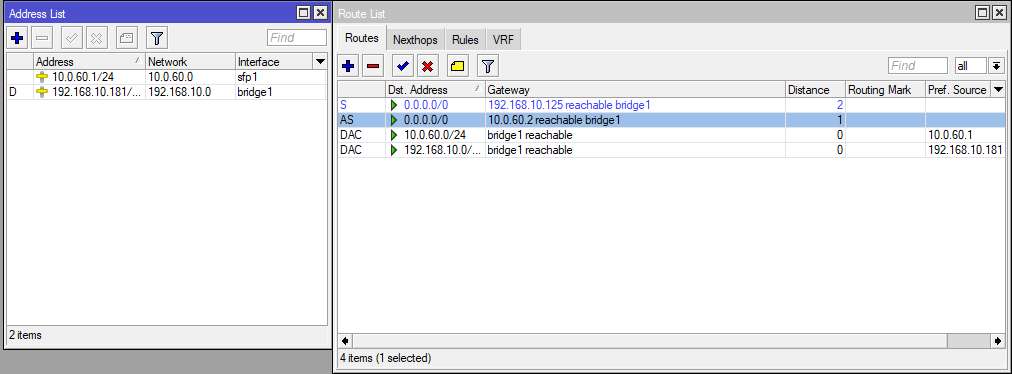
Task: Select address 10.0.60.1/24 row
Action: [x=167, y=78]
